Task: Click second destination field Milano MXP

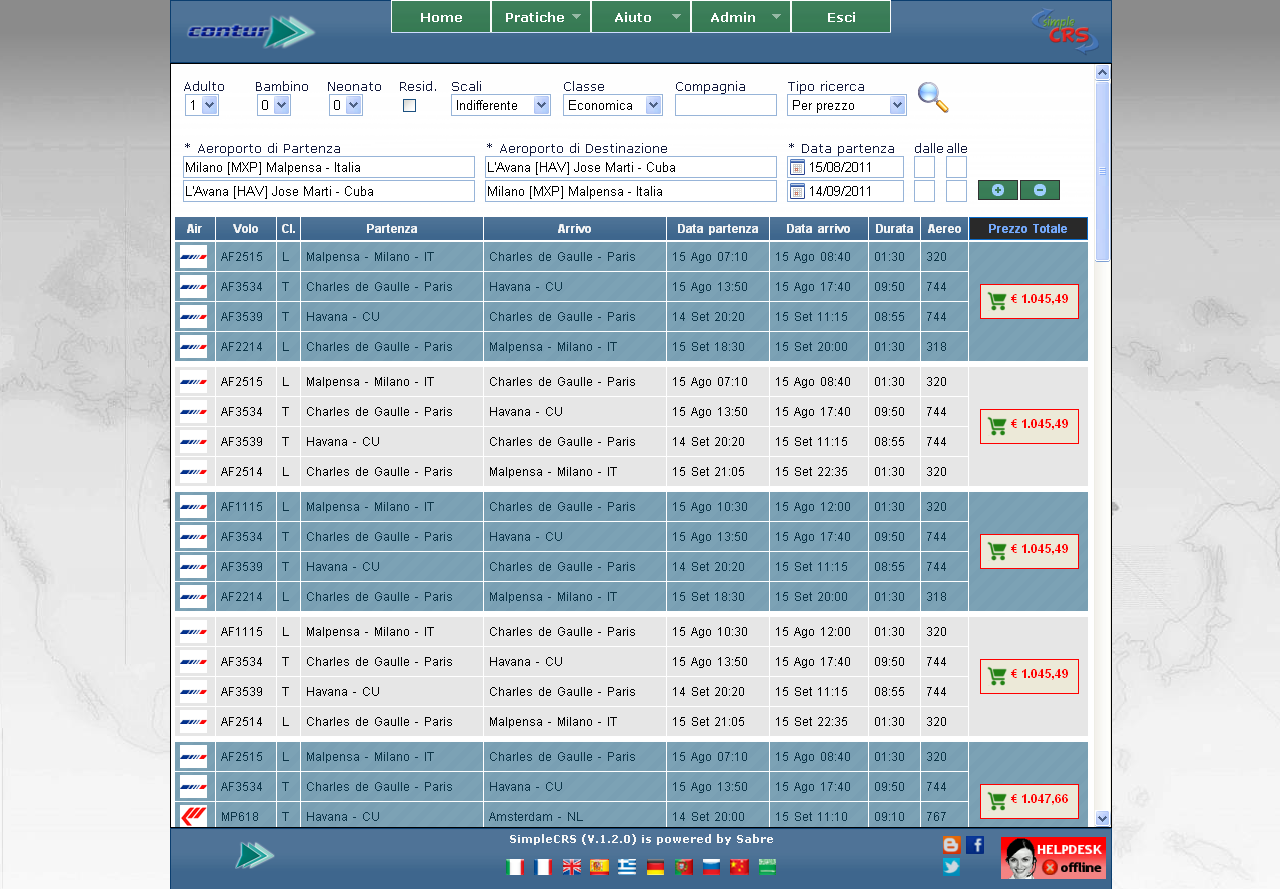Action: (x=631, y=191)
